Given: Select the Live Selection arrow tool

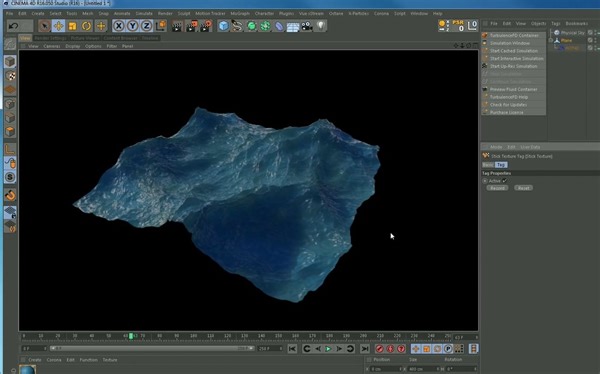Looking at the screenshot, I should tap(44, 26).
